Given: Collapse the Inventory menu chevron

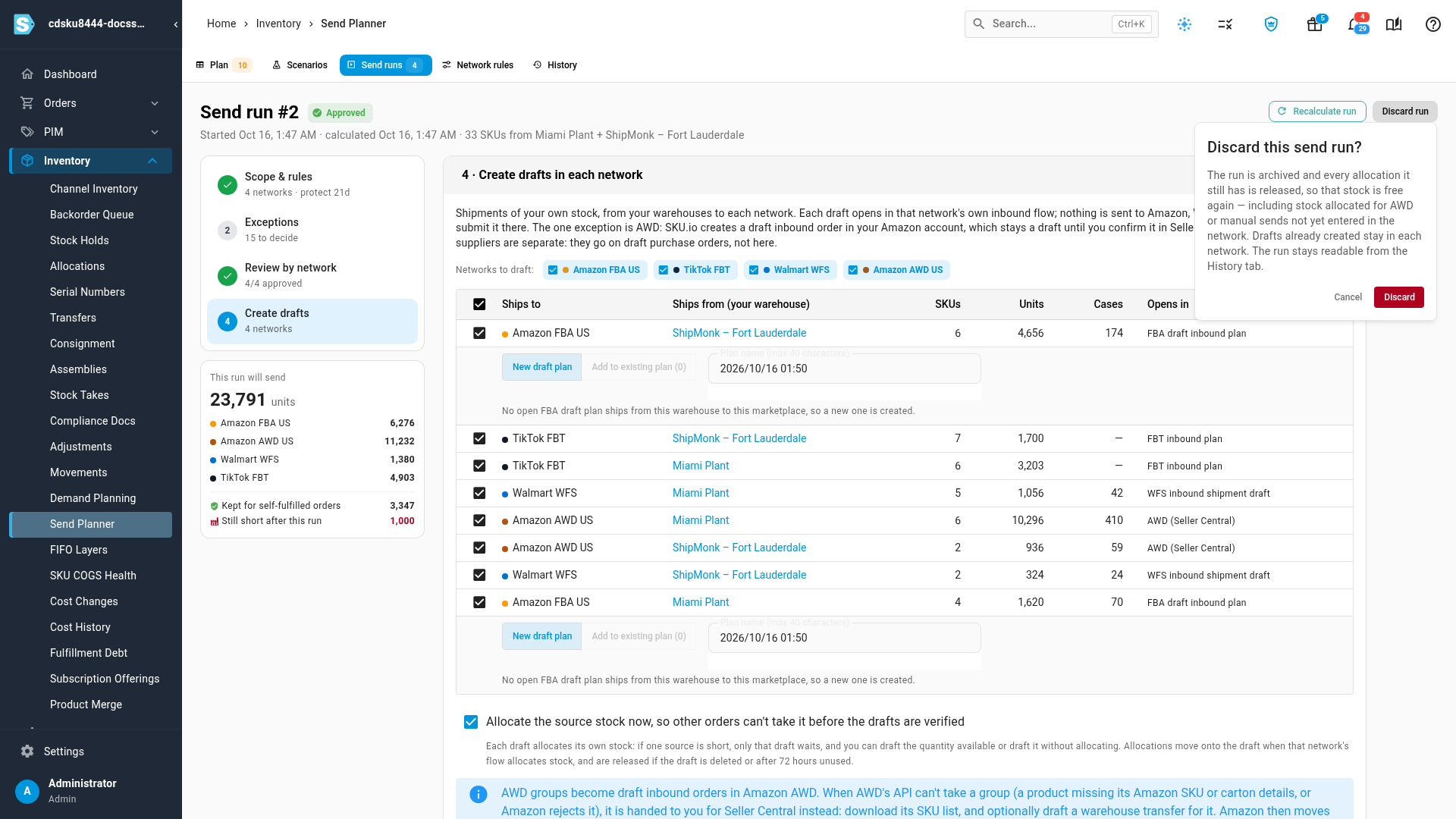Looking at the screenshot, I should (x=152, y=161).
